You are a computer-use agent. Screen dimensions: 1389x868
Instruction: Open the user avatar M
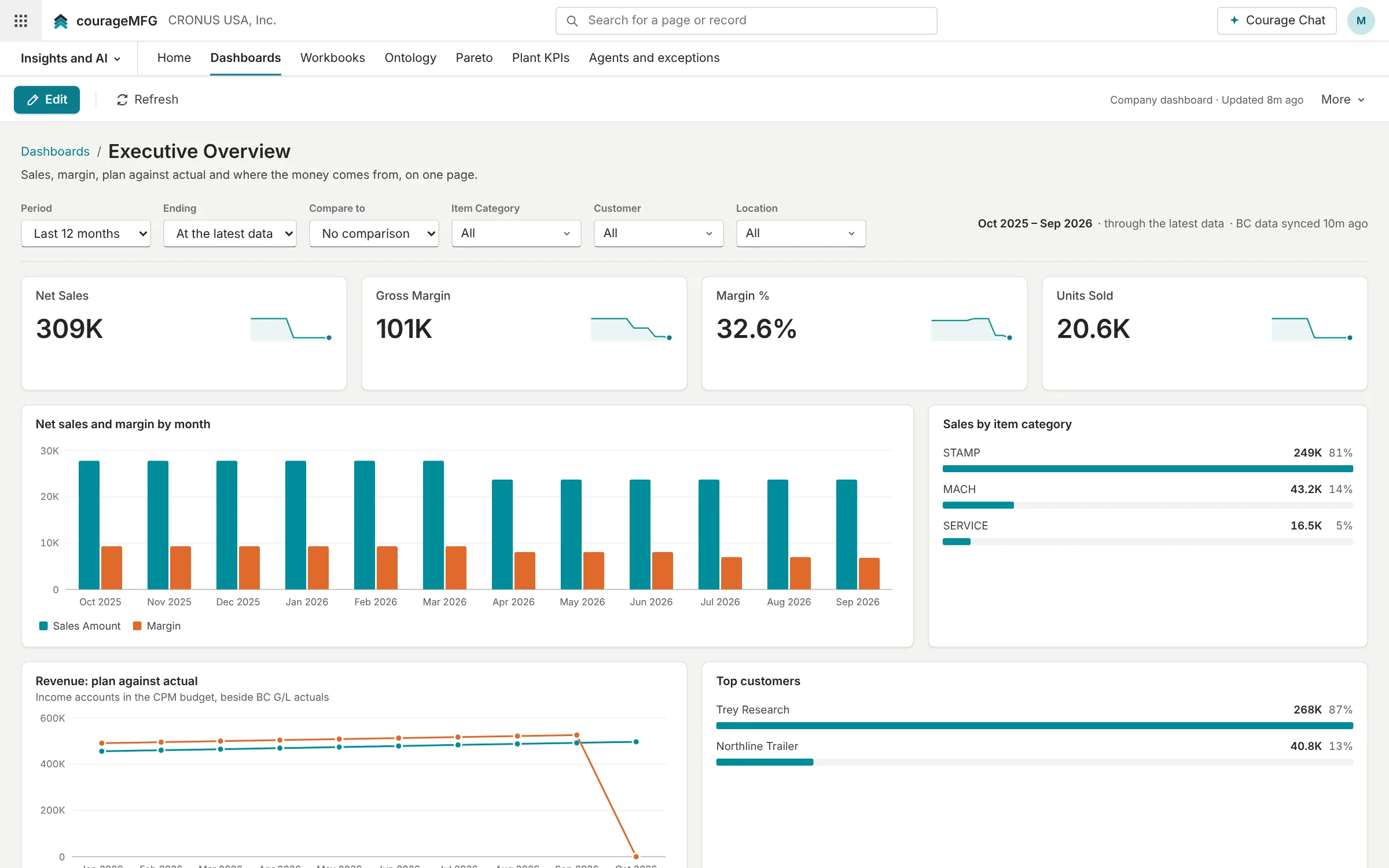(1361, 21)
